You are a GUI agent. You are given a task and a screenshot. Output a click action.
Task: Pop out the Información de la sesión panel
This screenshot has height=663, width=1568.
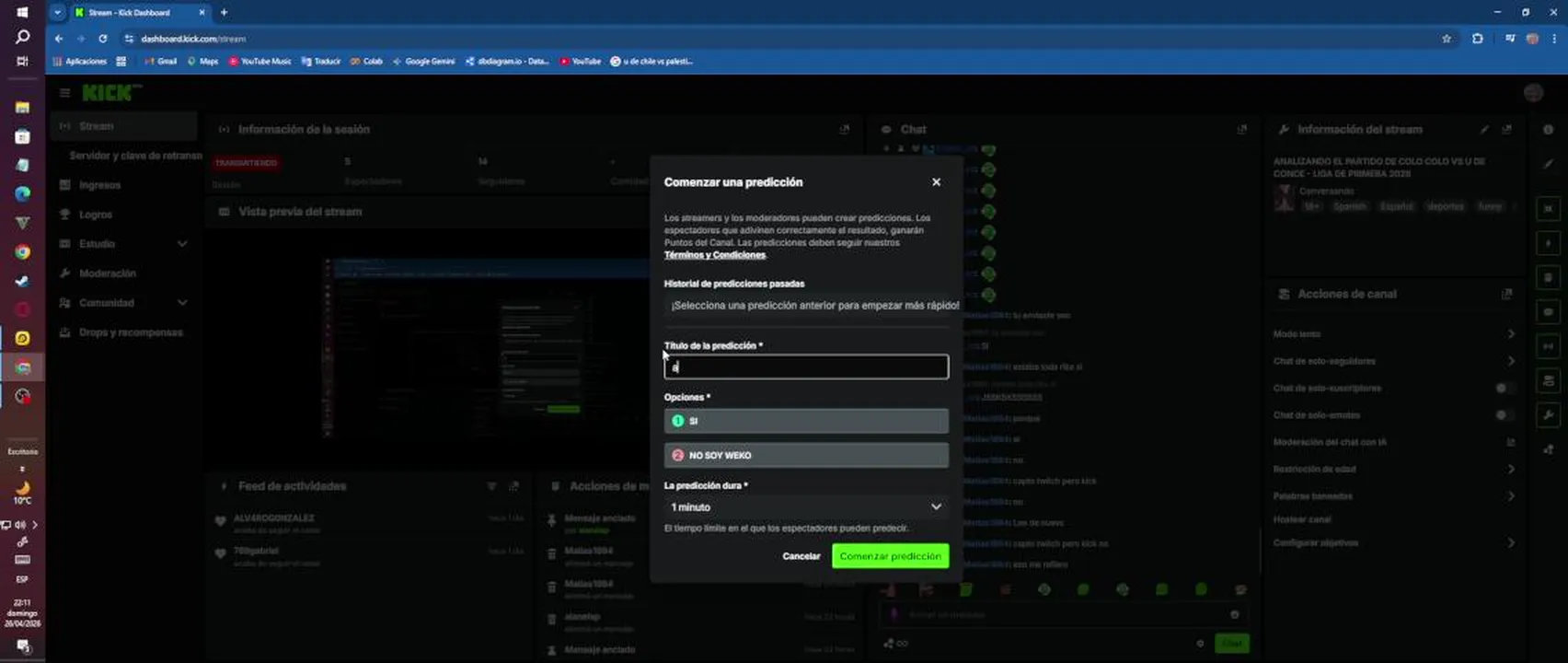845,130
